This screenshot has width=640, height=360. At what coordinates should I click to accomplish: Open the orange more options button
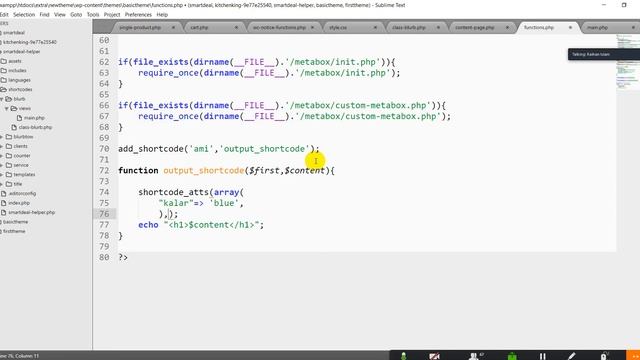633,355
